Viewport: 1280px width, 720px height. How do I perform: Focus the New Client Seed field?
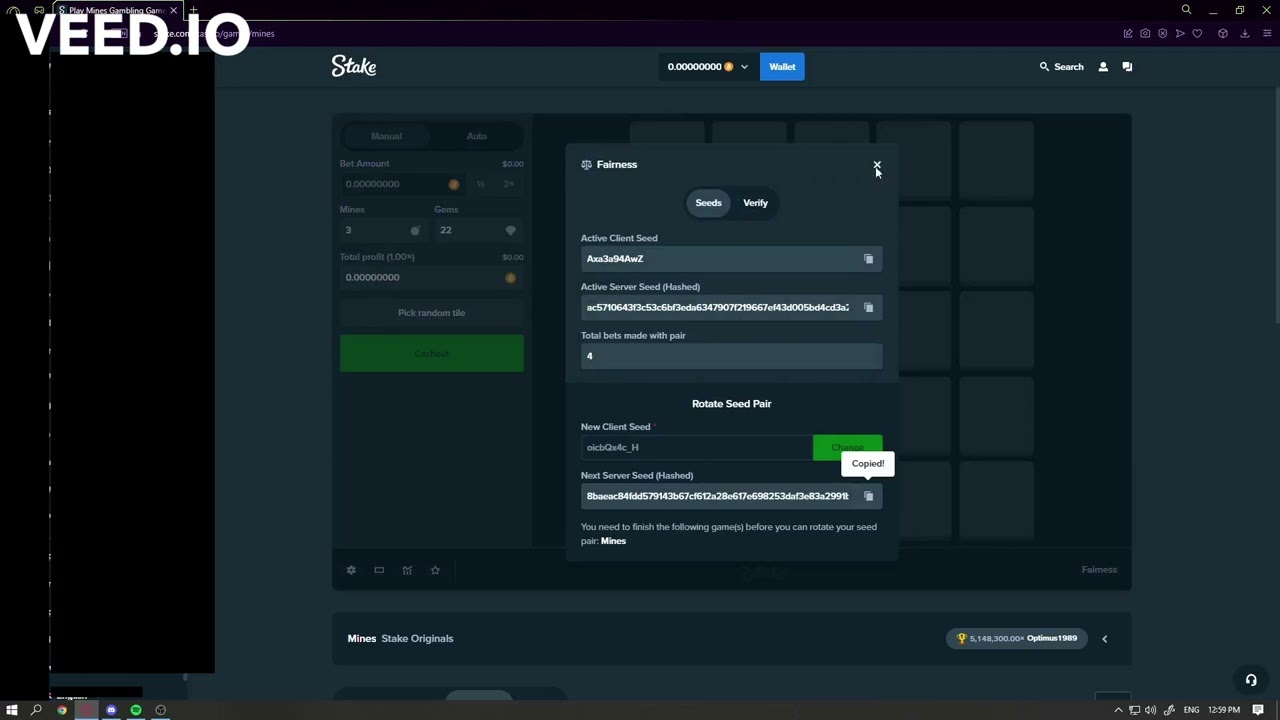point(697,448)
